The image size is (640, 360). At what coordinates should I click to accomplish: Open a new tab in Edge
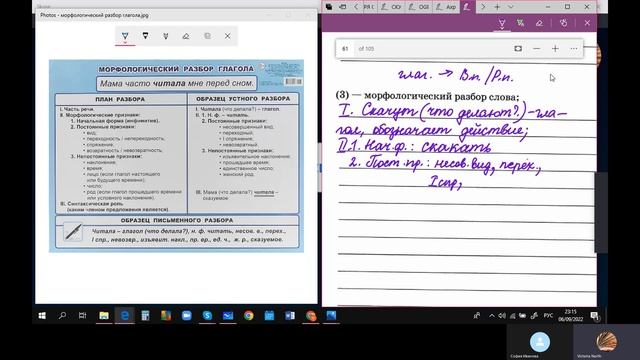coord(497,7)
